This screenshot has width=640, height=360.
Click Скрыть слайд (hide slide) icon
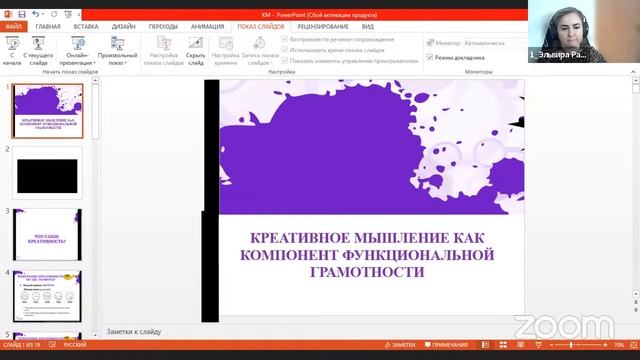pos(196,43)
